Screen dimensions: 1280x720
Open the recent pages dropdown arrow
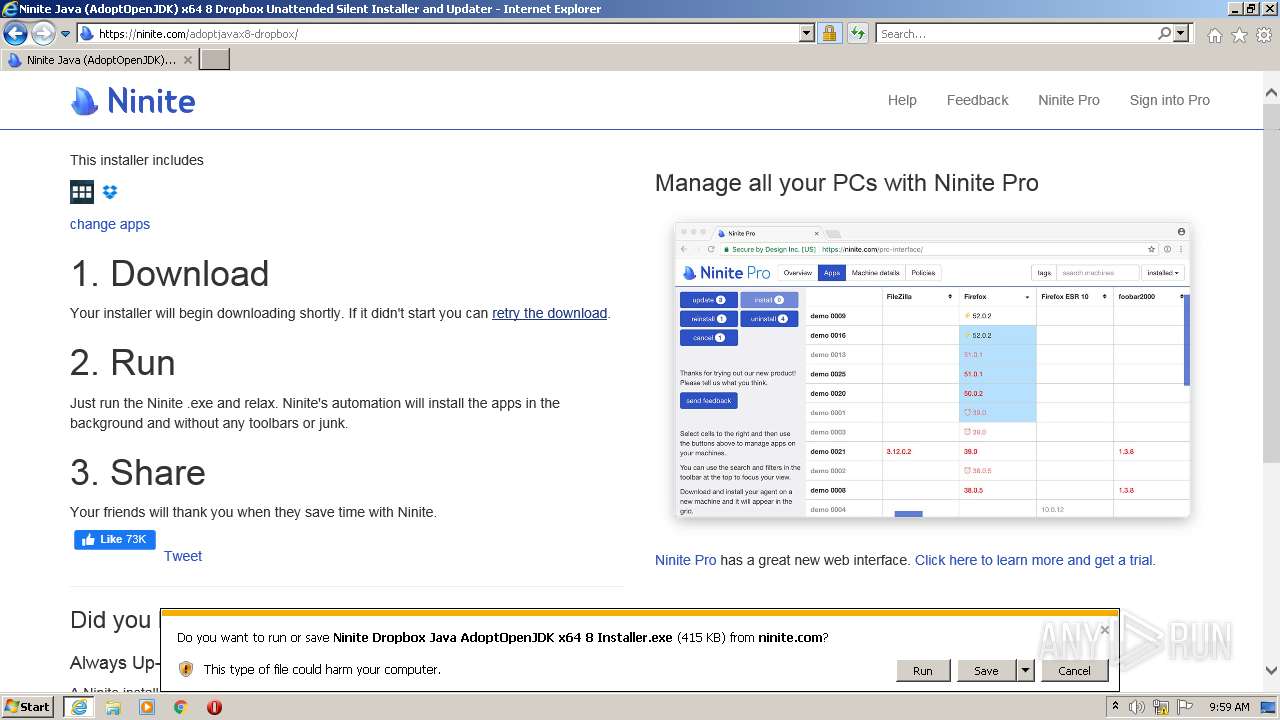pyautogui.click(x=66, y=34)
